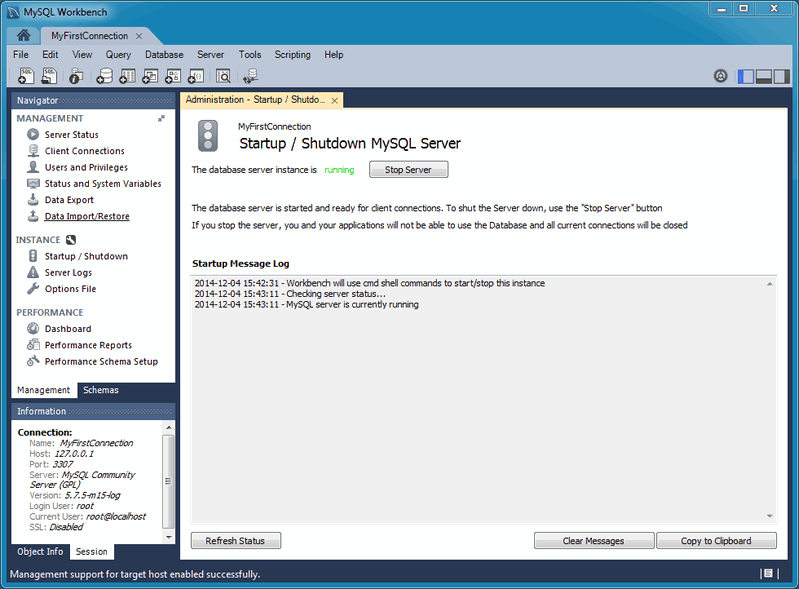Switch to the Schemas navigator tab

100,390
